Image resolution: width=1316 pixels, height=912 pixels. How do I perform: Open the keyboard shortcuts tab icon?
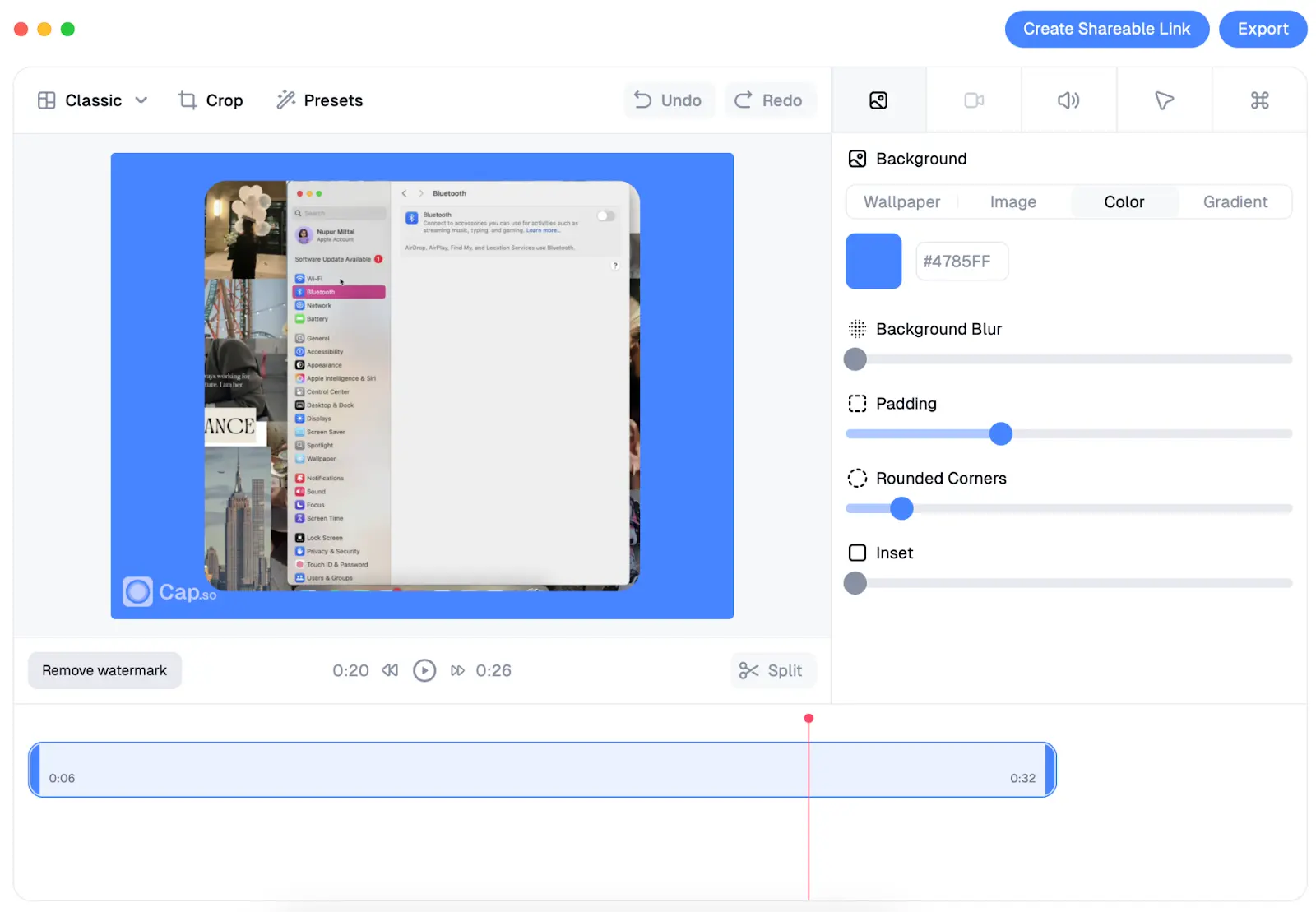(1259, 100)
